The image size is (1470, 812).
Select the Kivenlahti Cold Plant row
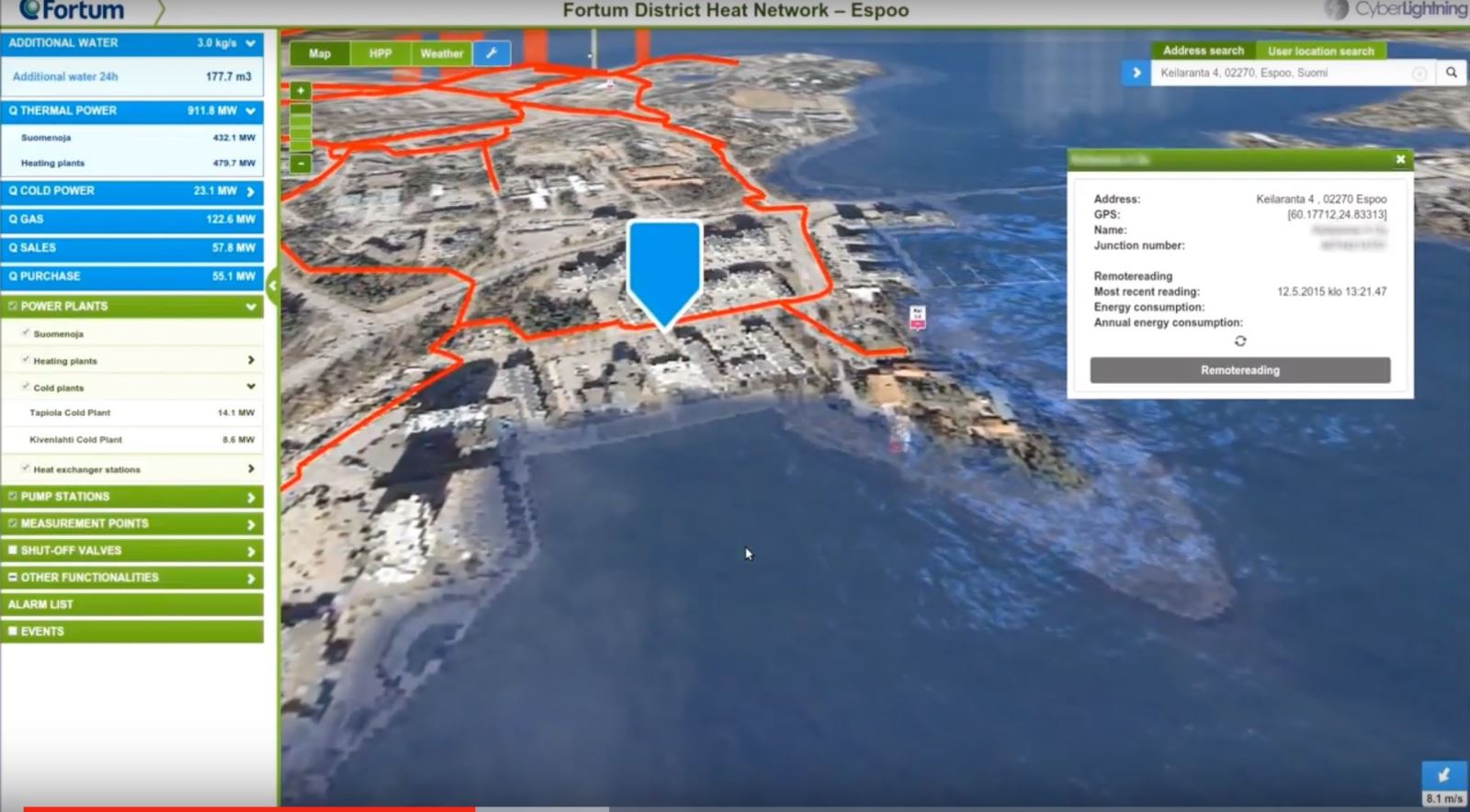point(132,439)
